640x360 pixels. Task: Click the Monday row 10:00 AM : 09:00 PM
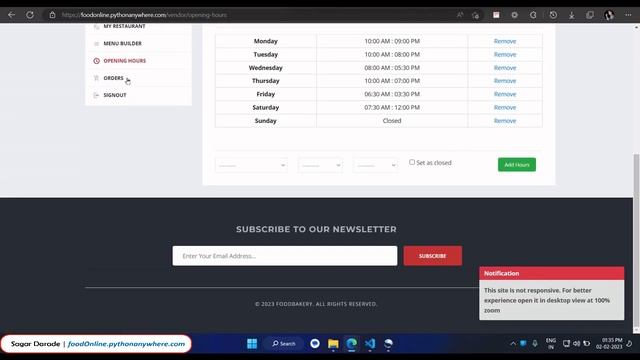click(392, 41)
